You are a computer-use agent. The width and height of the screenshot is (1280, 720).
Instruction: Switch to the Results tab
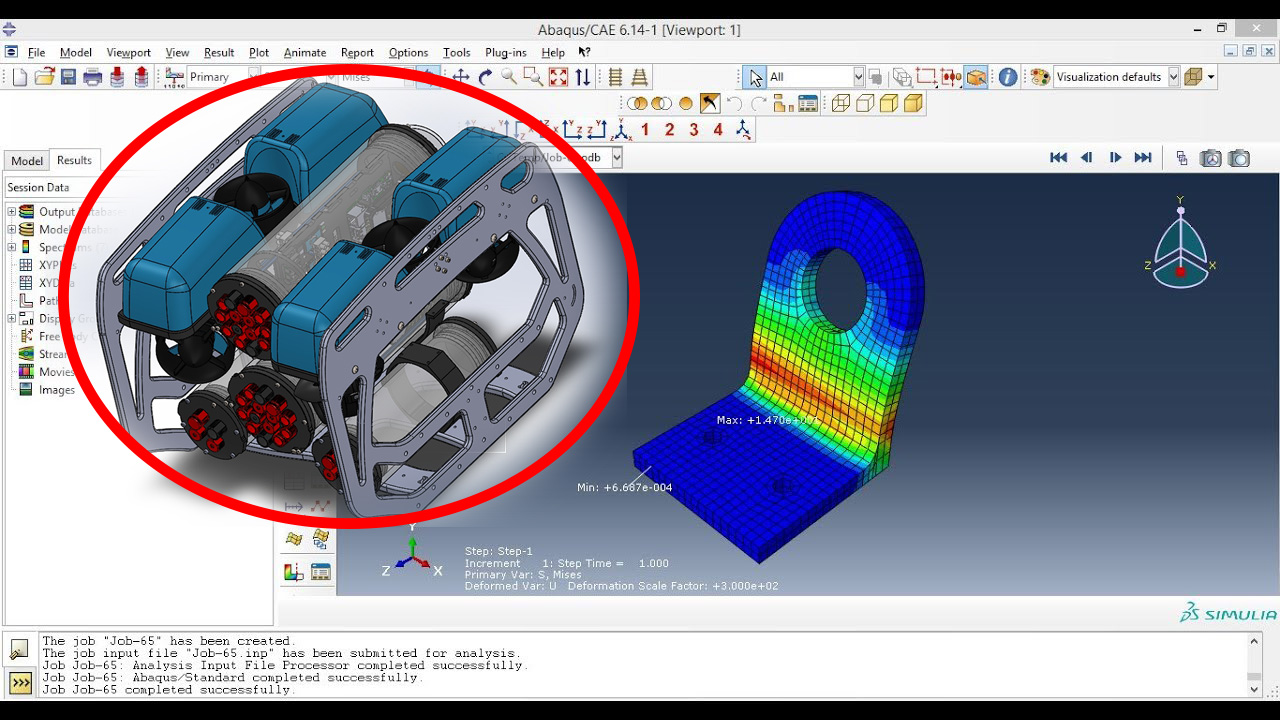coord(74,160)
